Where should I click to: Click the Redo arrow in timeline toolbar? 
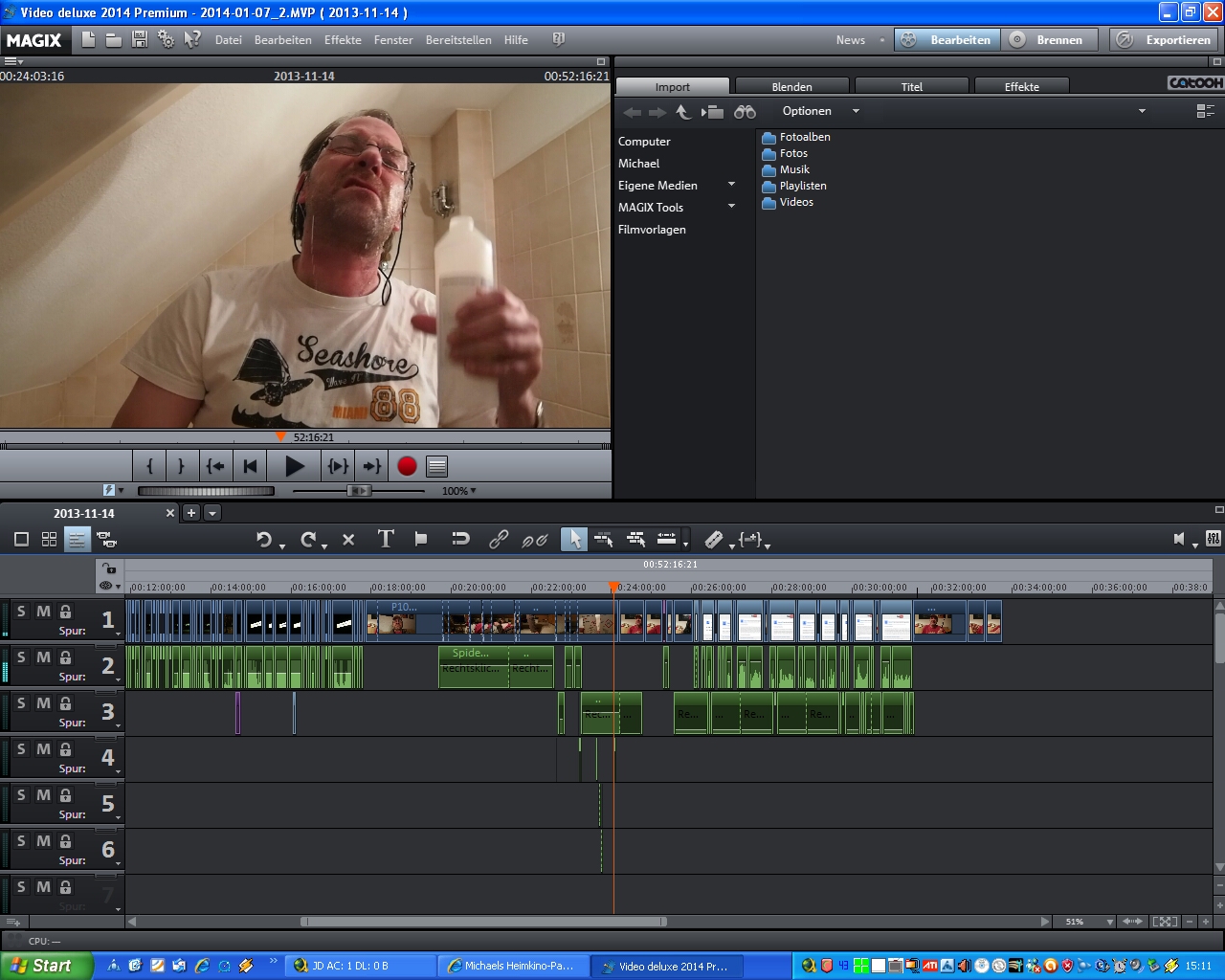308,540
